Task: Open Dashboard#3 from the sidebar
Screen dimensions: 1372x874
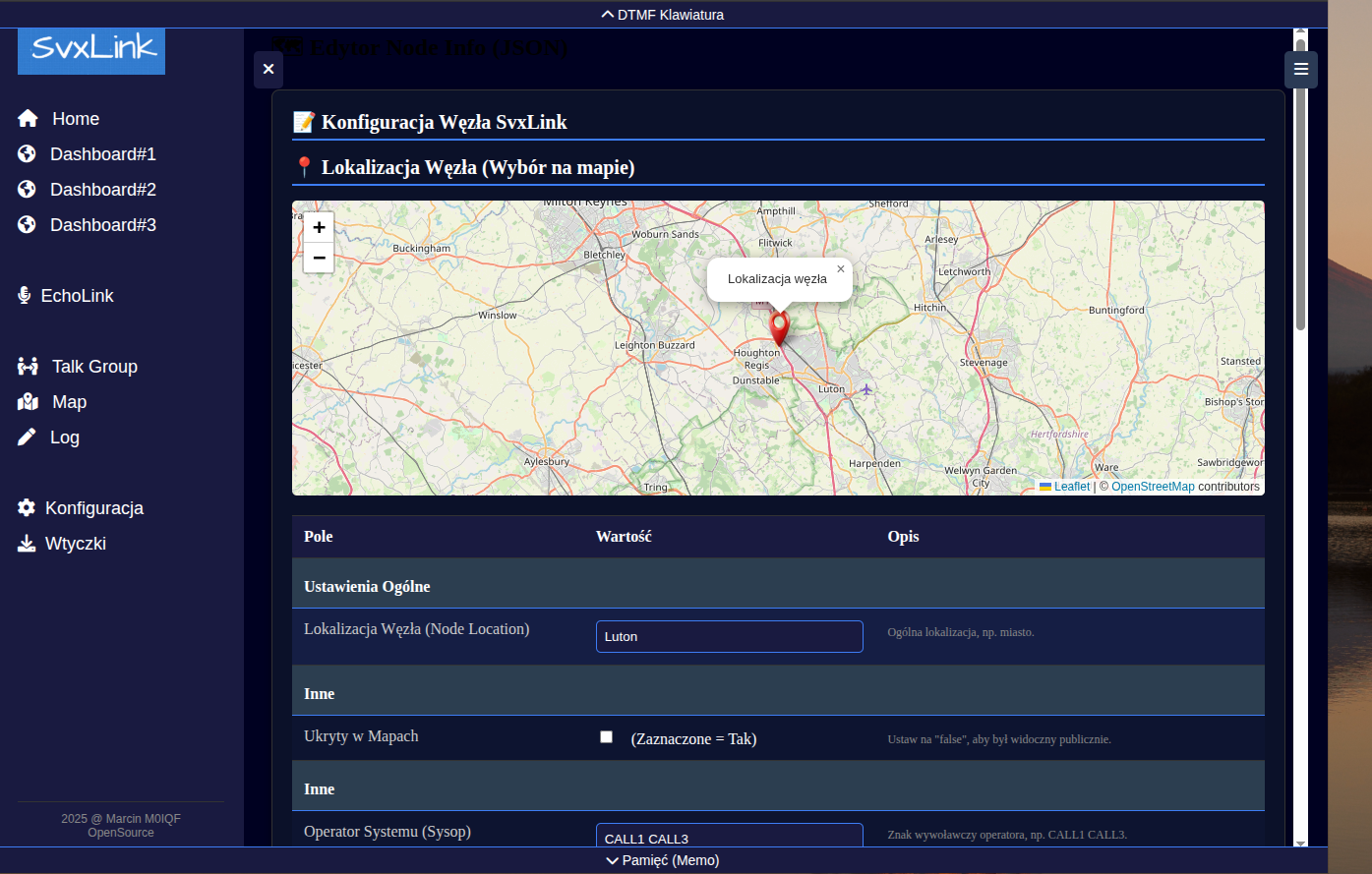Action: point(102,225)
